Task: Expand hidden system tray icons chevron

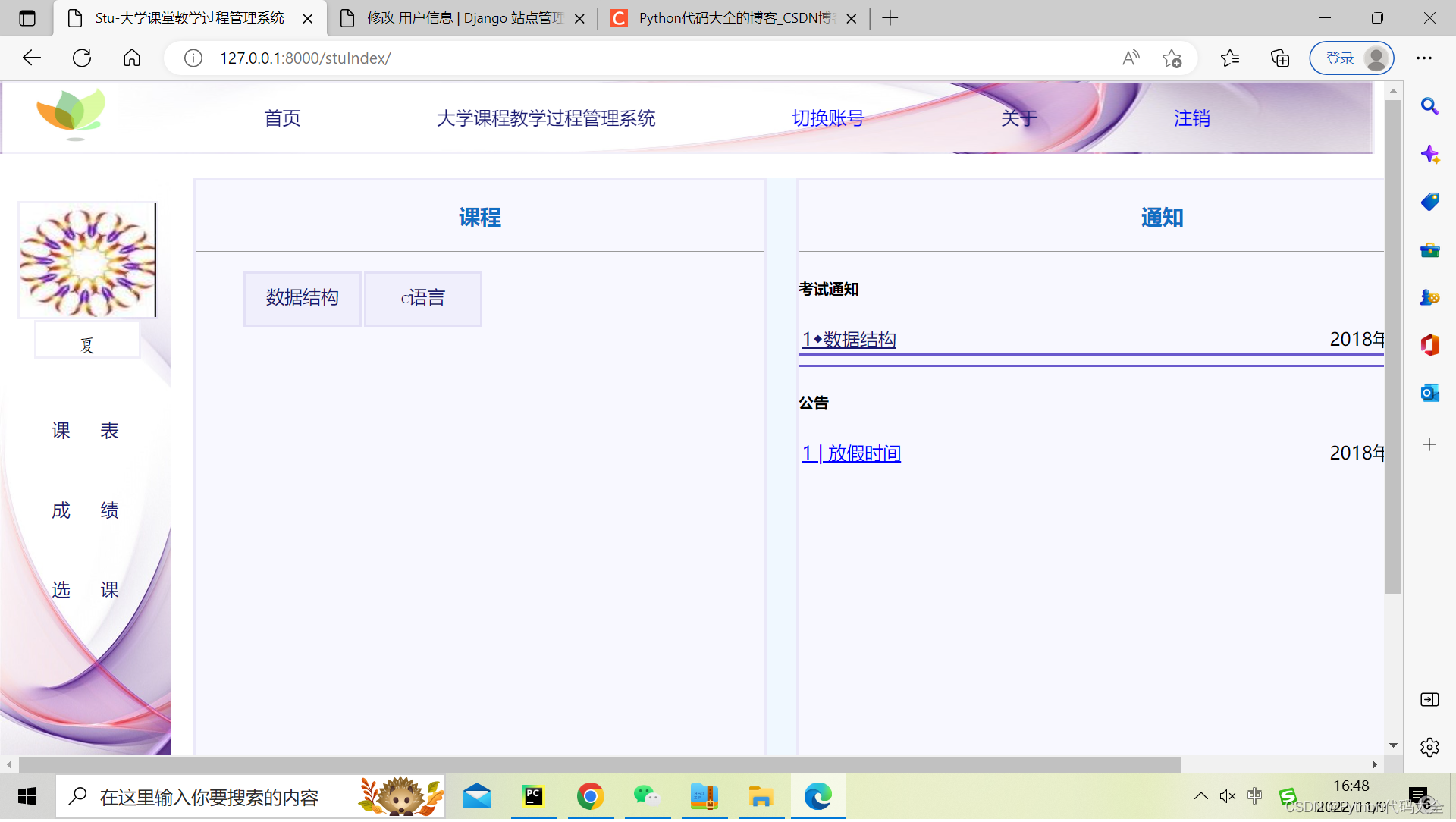Action: [x=1200, y=796]
